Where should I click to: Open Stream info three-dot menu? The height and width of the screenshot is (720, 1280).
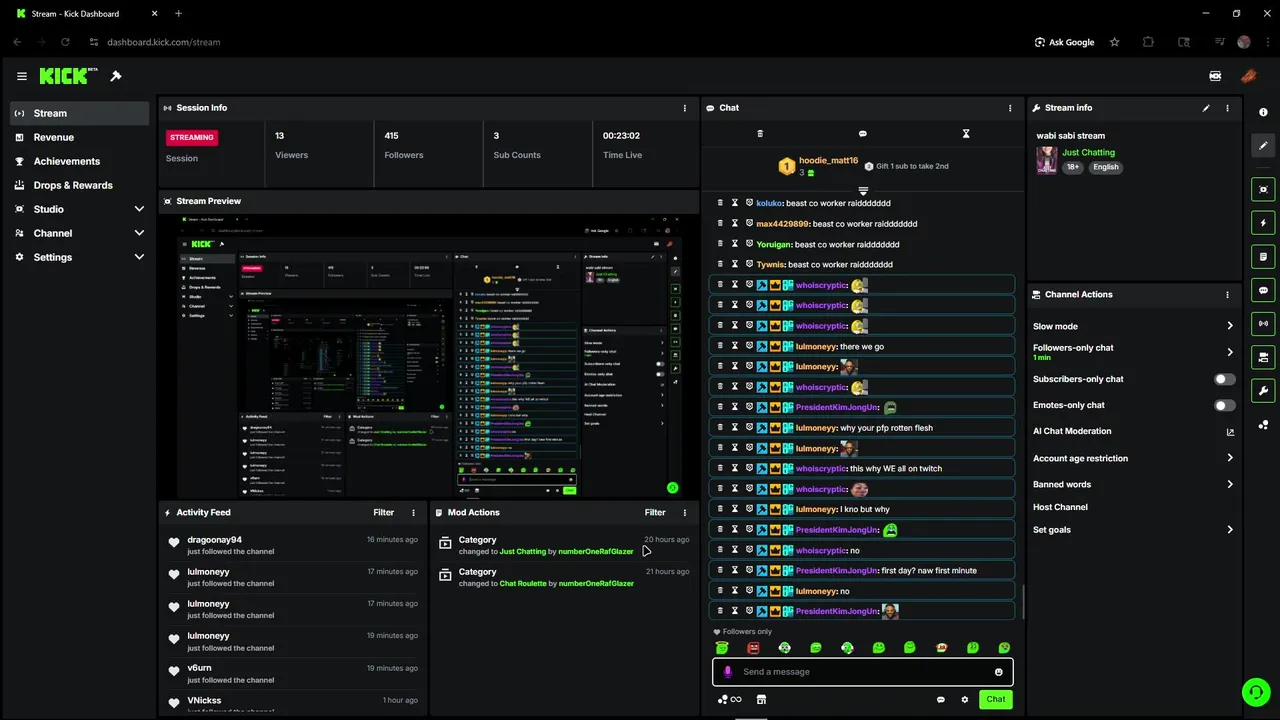1227,108
